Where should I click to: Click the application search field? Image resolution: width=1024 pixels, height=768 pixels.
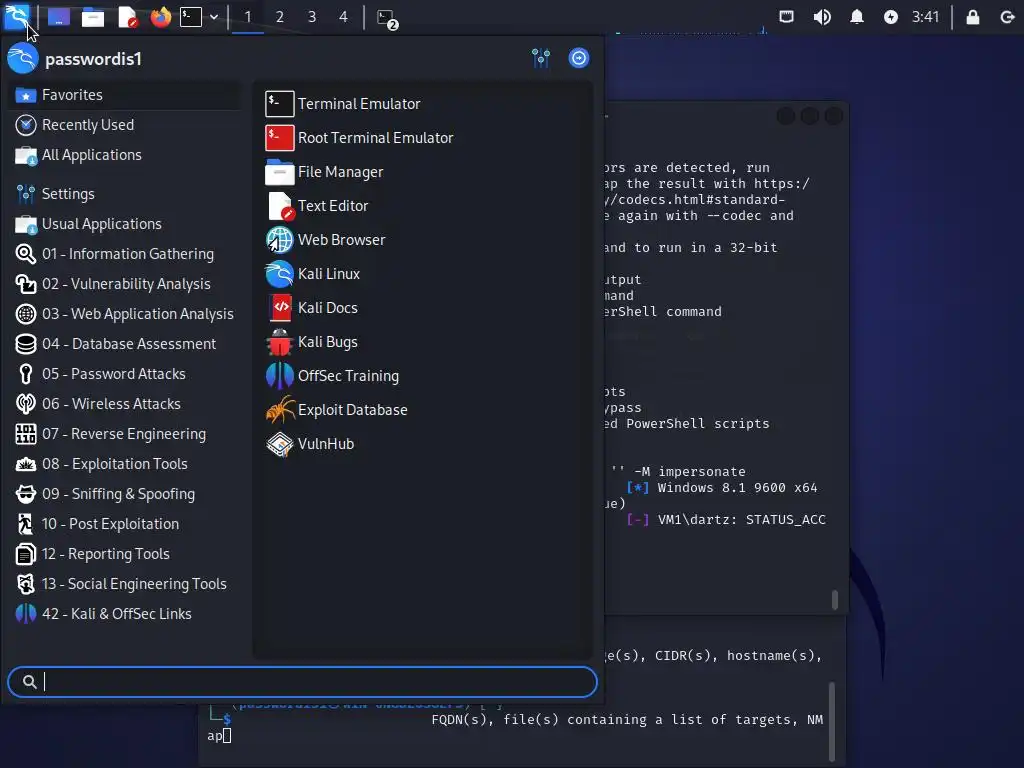pyautogui.click(x=302, y=682)
